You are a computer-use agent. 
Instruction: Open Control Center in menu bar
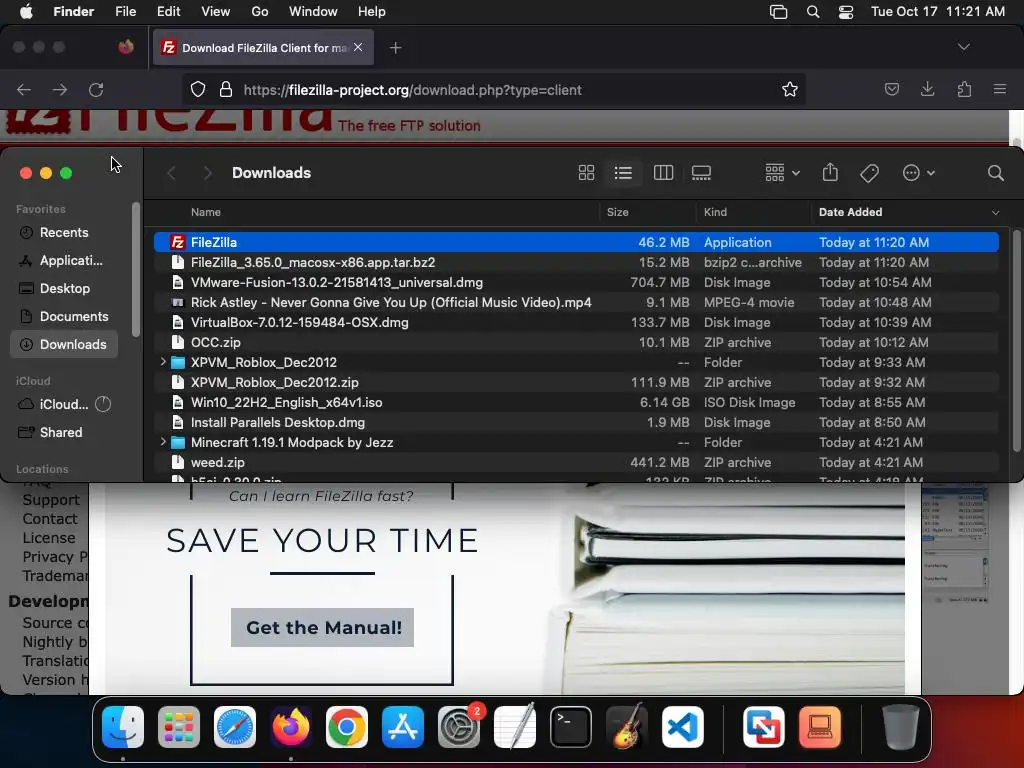click(846, 12)
